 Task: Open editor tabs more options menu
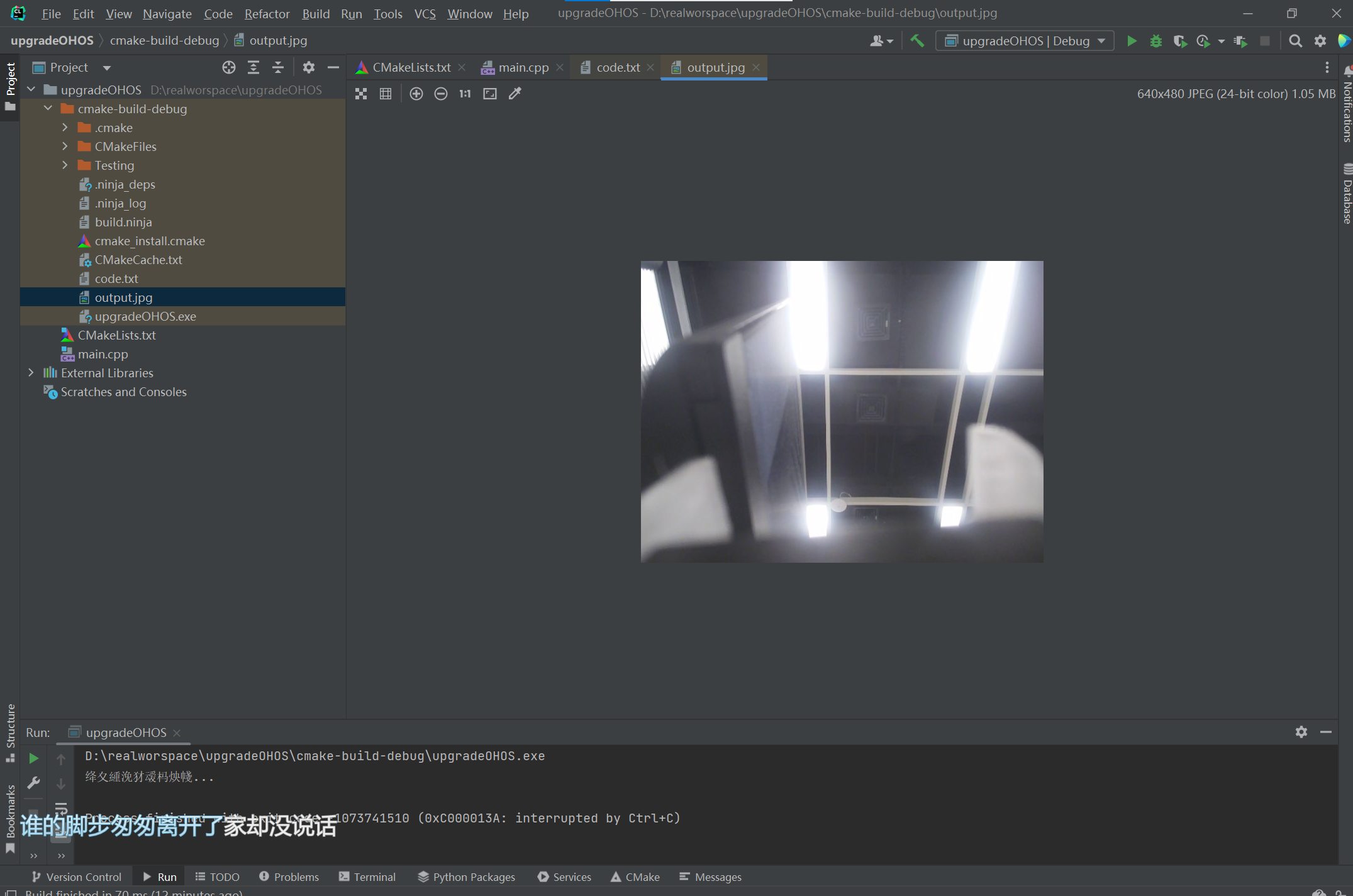[x=1327, y=67]
